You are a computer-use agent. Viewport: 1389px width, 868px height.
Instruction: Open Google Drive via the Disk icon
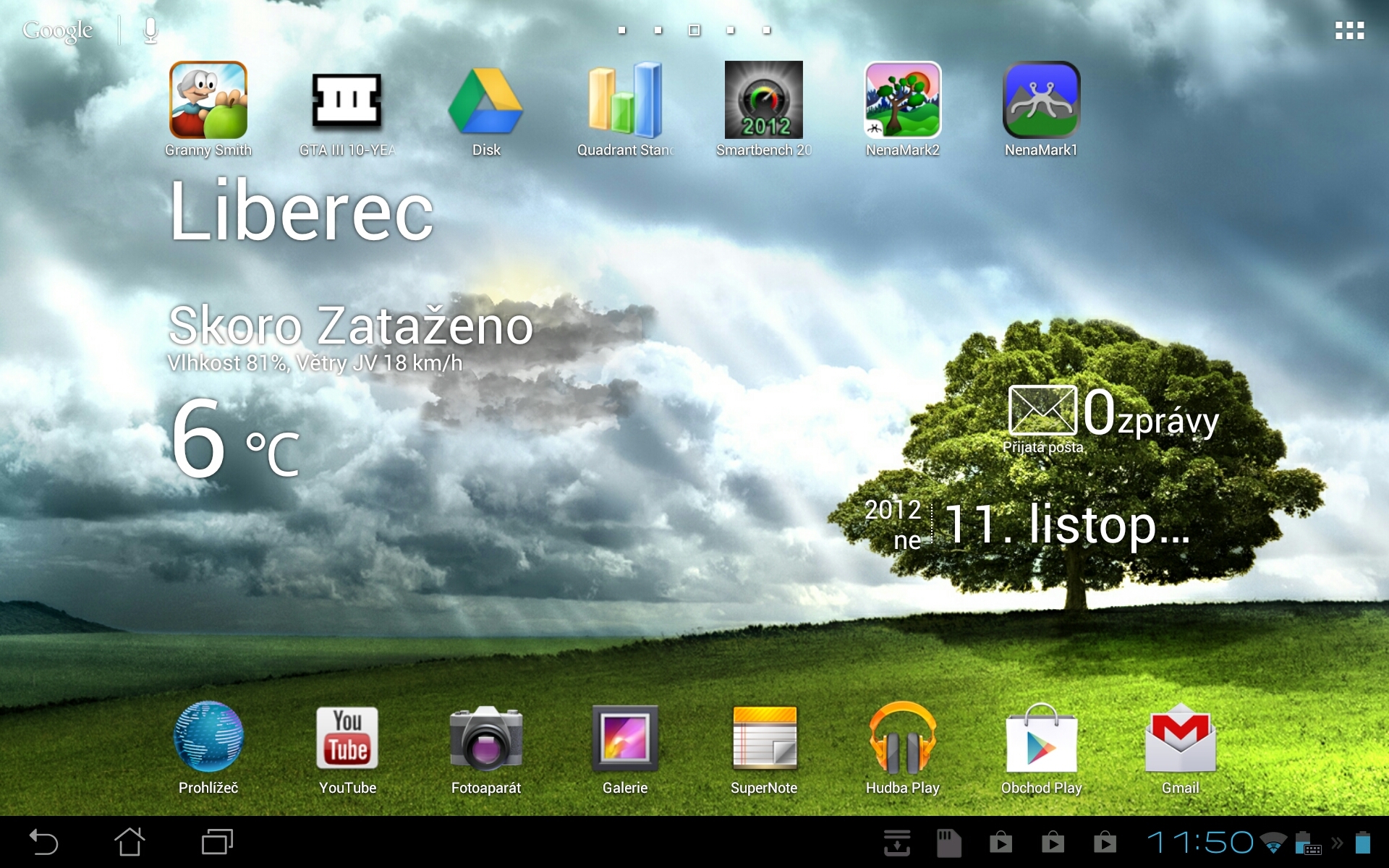pyautogui.click(x=486, y=101)
